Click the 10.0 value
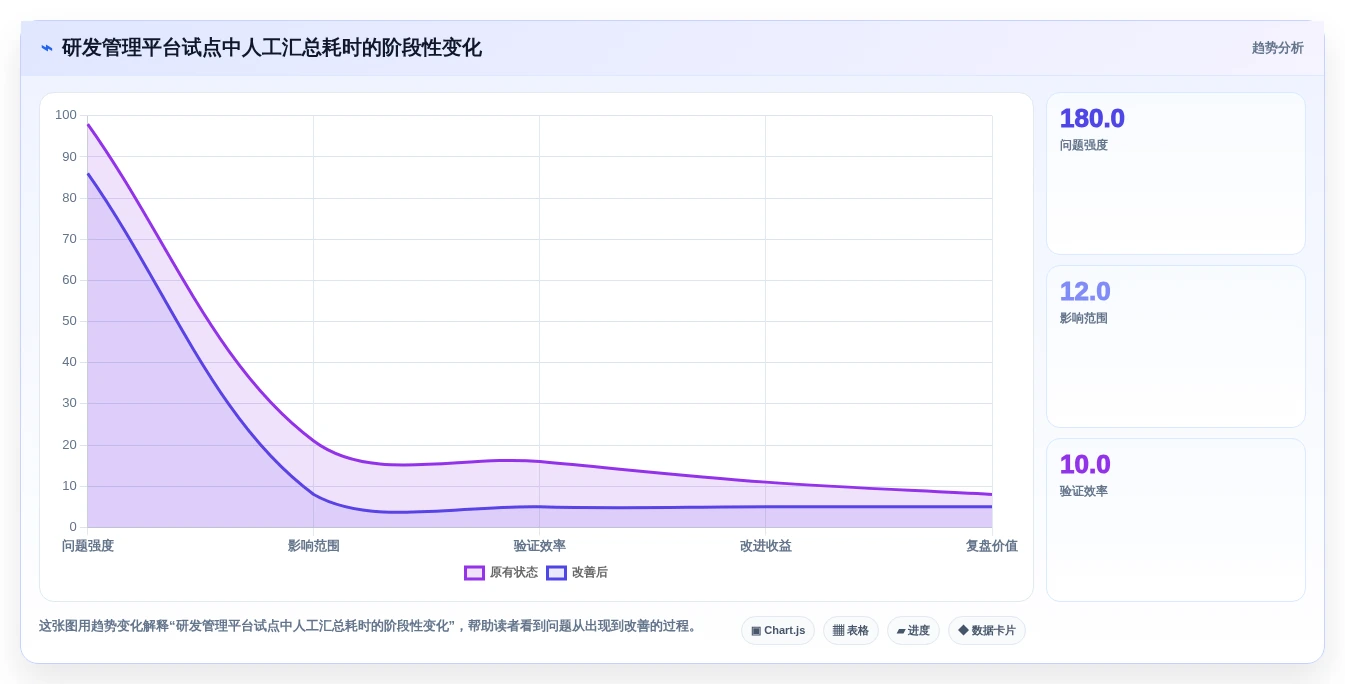The width and height of the screenshot is (1345, 684). pos(1085,465)
